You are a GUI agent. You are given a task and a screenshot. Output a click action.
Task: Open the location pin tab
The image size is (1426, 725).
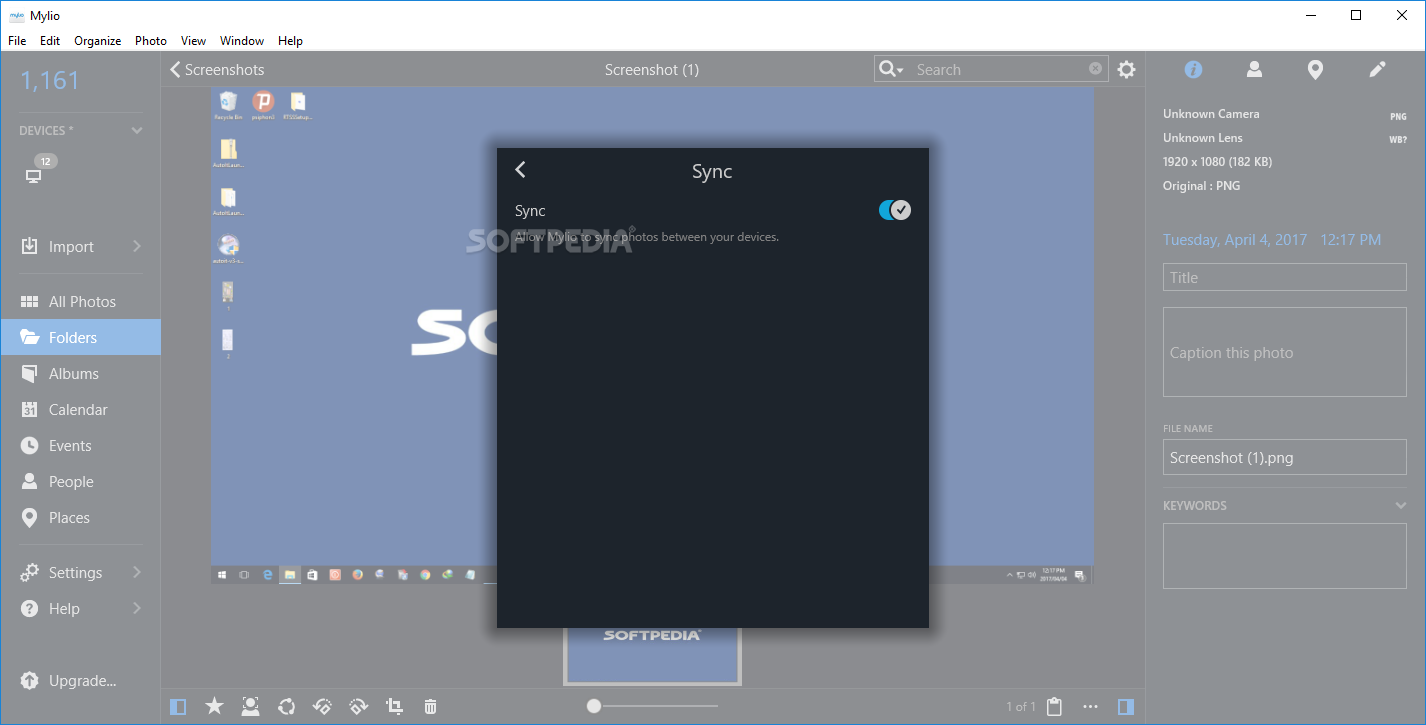[x=1316, y=70]
